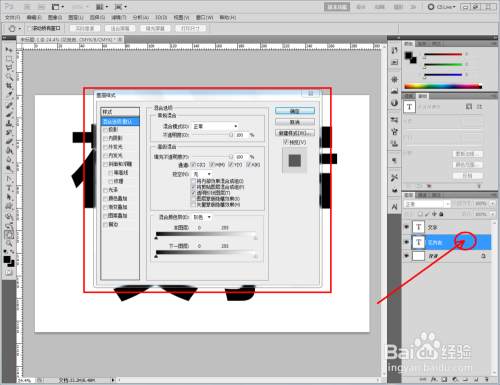500x385 pixels.
Task: Open the 窗口(W) window menu
Action: [x=204, y=17]
